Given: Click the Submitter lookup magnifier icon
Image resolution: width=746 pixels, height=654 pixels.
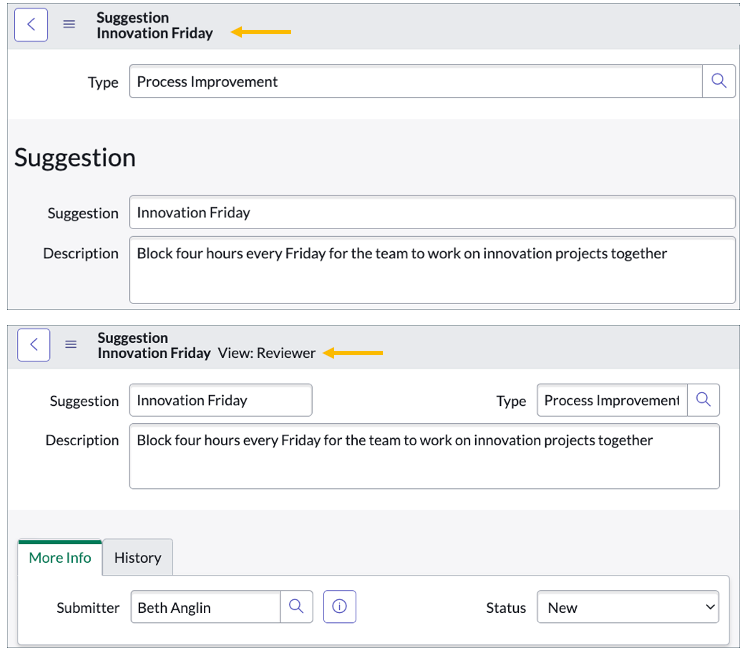Looking at the screenshot, I should pos(296,606).
